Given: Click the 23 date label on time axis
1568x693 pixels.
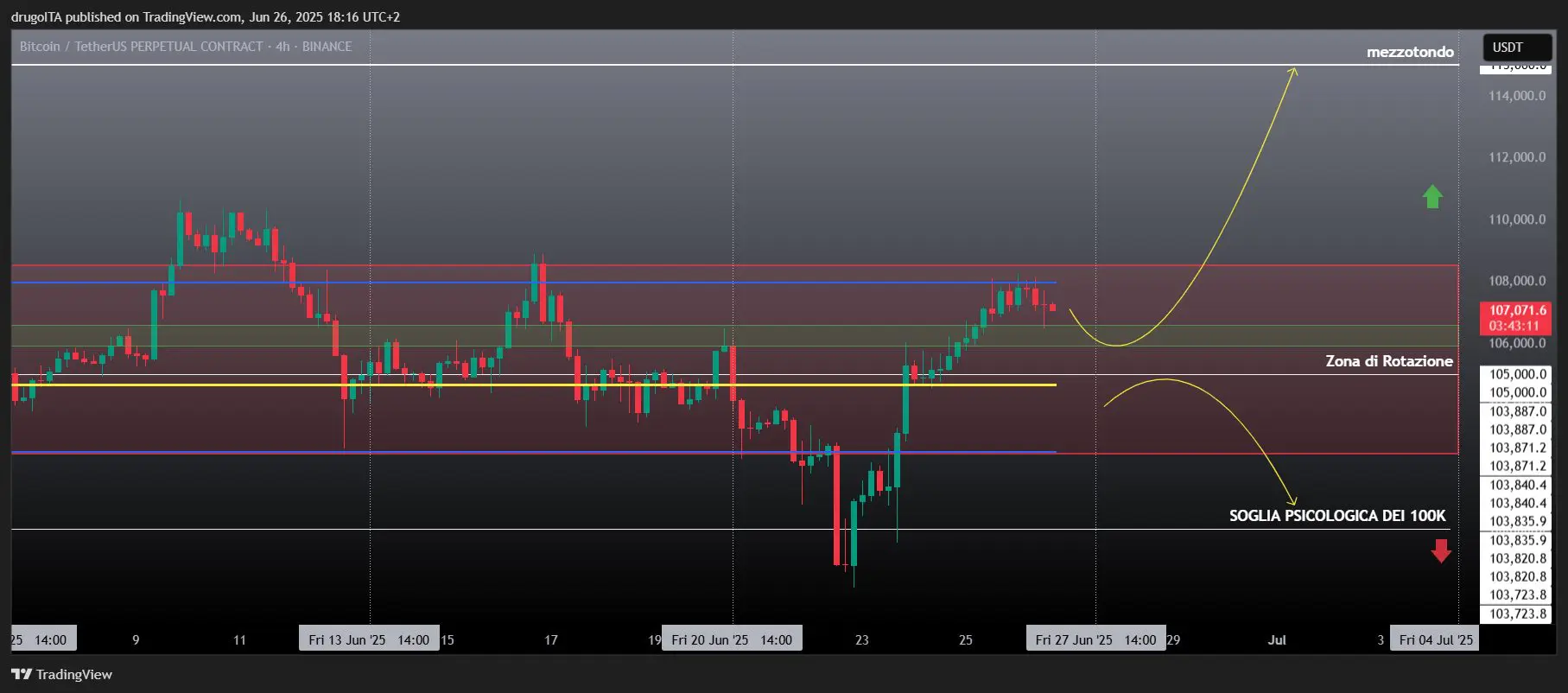Looking at the screenshot, I should click(862, 640).
